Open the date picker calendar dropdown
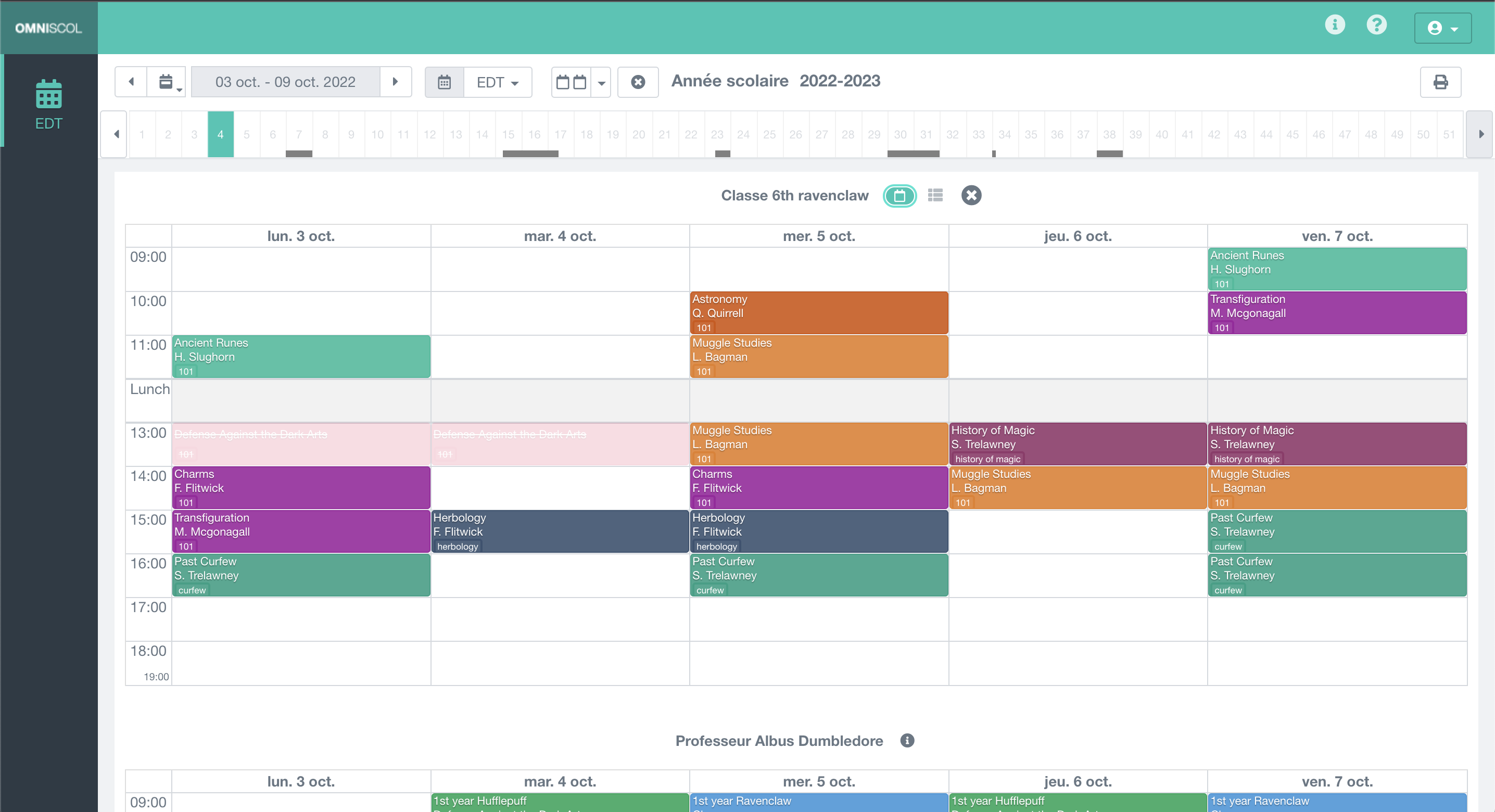The width and height of the screenshot is (1495, 812). coord(167,82)
